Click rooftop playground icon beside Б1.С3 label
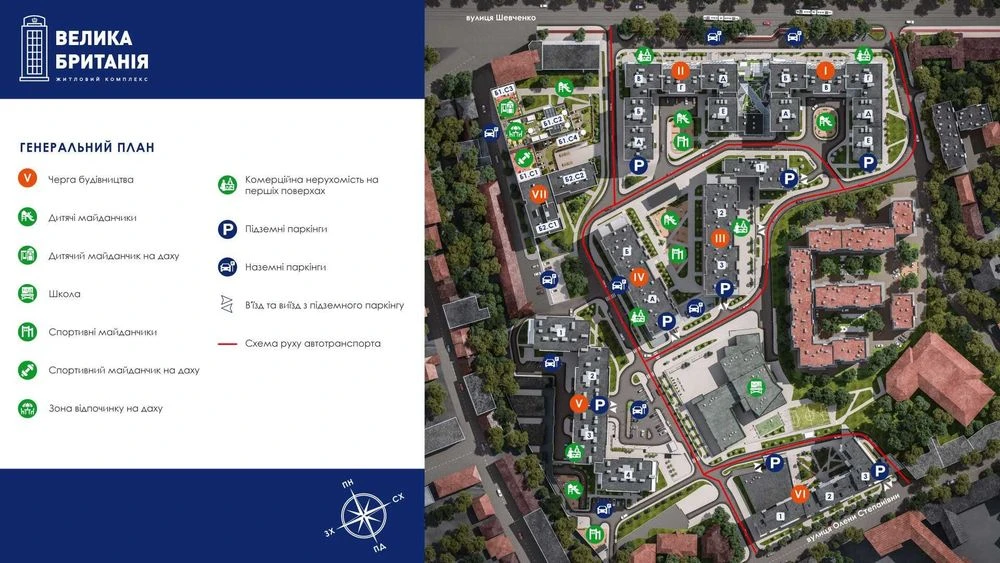The image size is (1000, 563). point(507,107)
